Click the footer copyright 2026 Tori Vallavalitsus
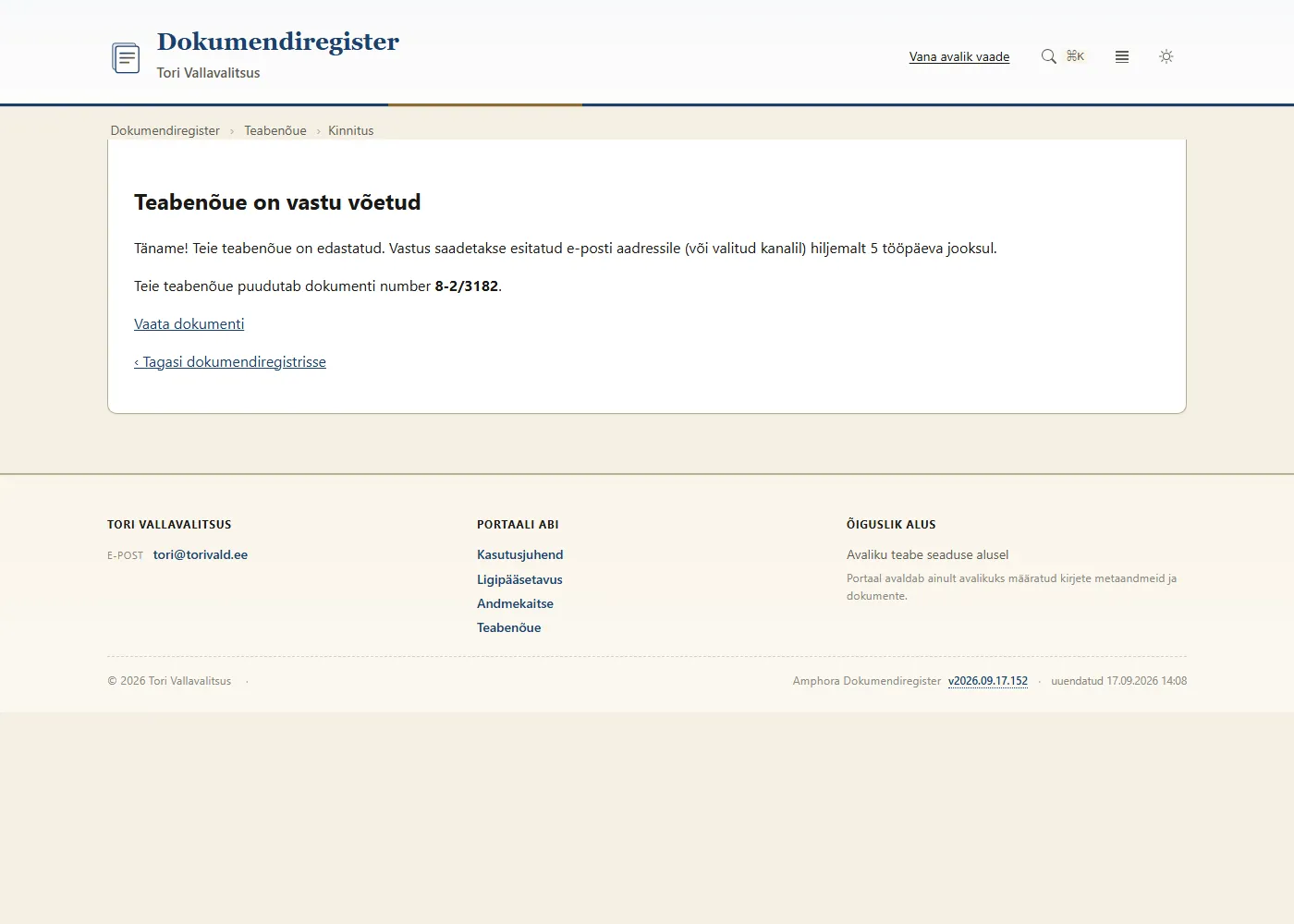 point(169,681)
